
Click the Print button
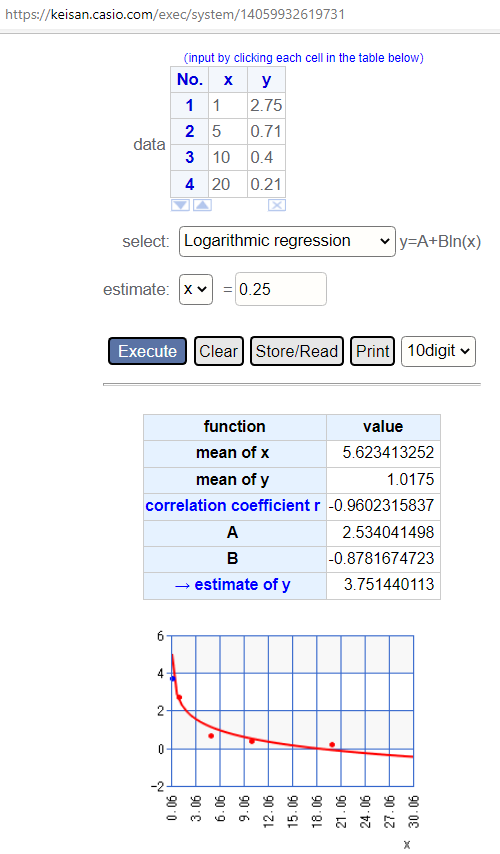(373, 351)
